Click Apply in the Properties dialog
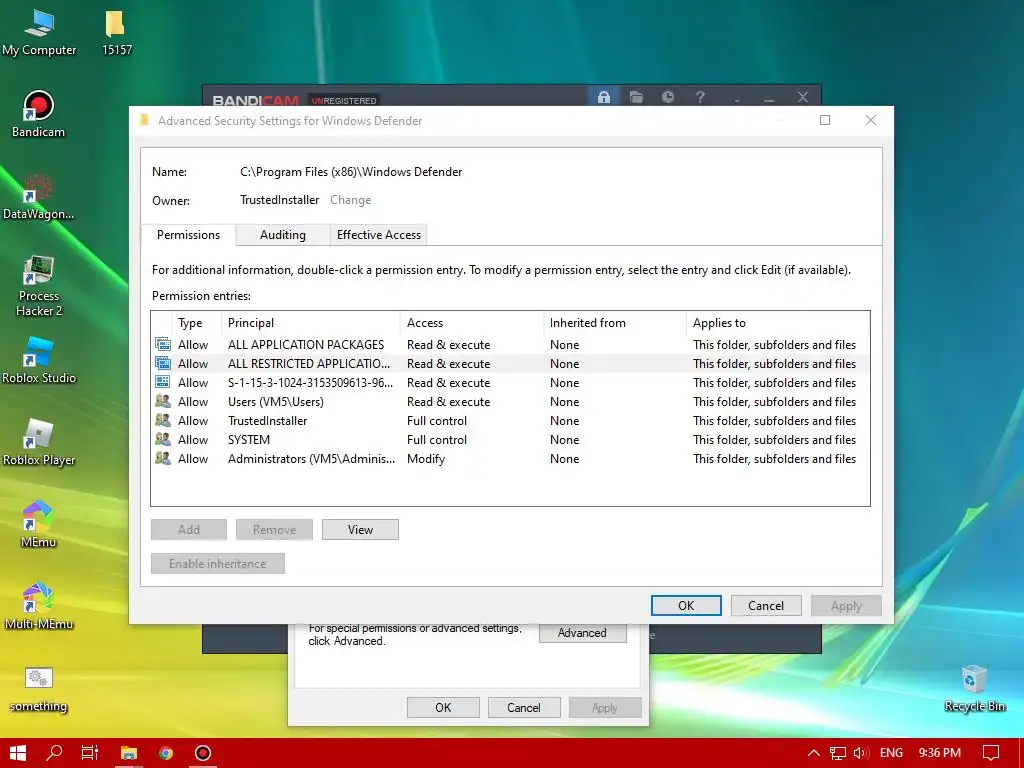Screen dimensions: 1024x768 605,707
